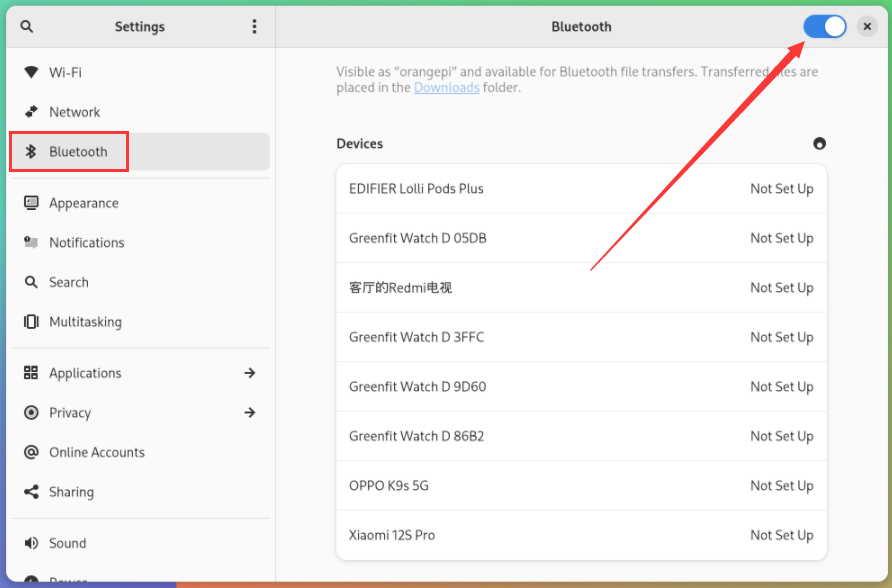
Task: Click the Notifications icon in sidebar
Action: (x=31, y=243)
